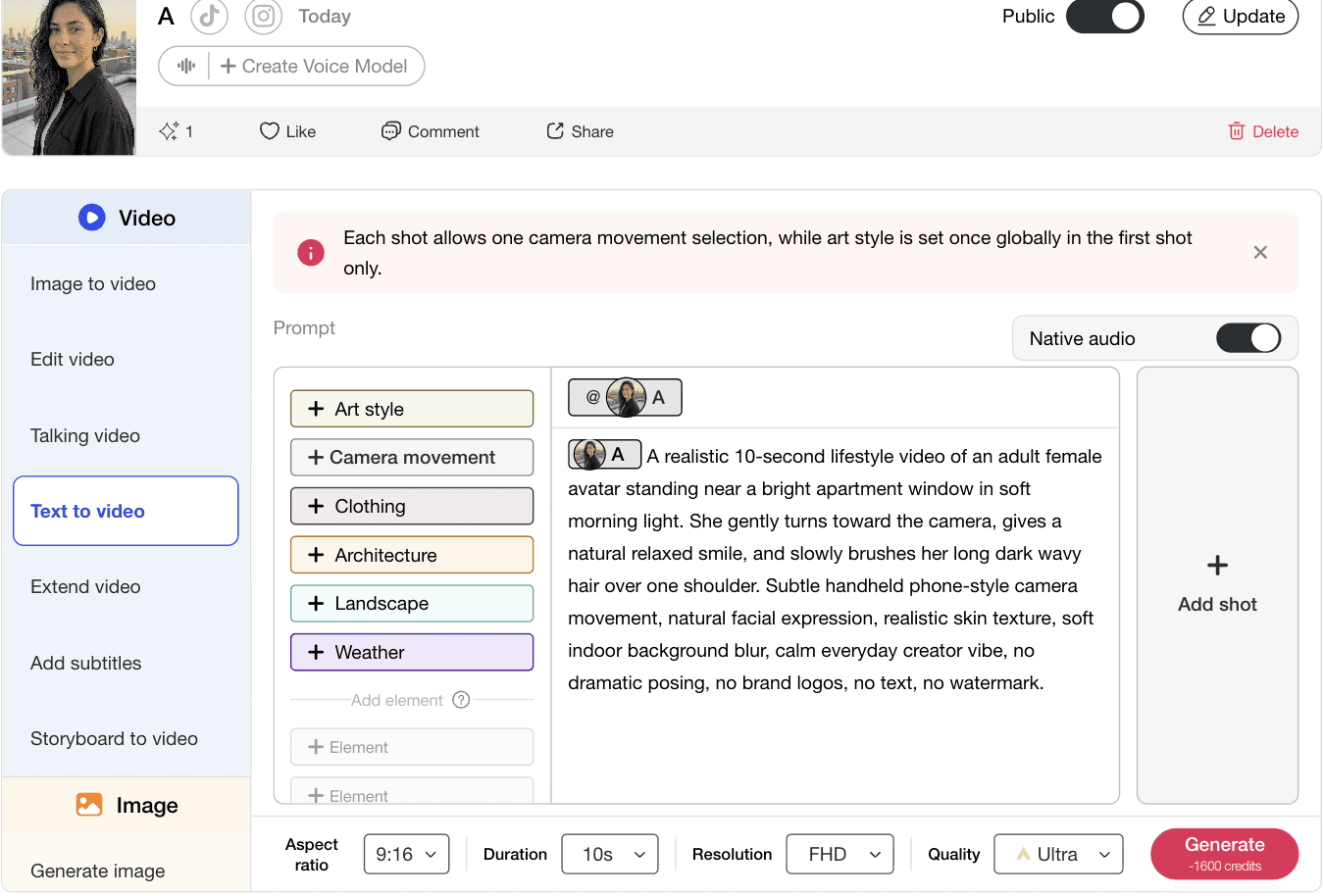This screenshot has height=896, width=1323.
Task: Click Add shot panel
Action: coord(1217,585)
